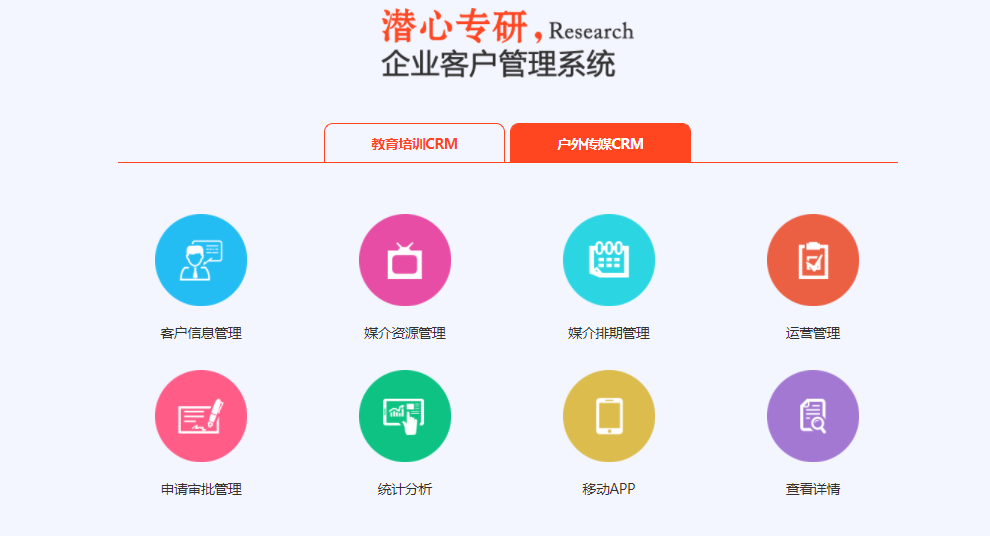
Task: Switch to the 教育培训CRM tab
Action: 414,143
